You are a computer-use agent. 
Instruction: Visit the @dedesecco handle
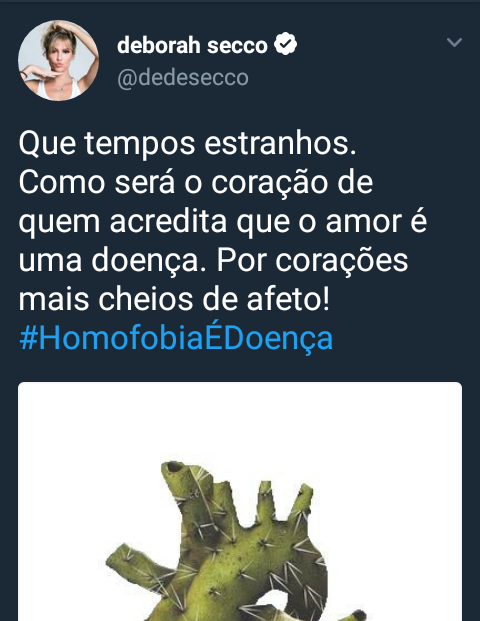(183, 77)
